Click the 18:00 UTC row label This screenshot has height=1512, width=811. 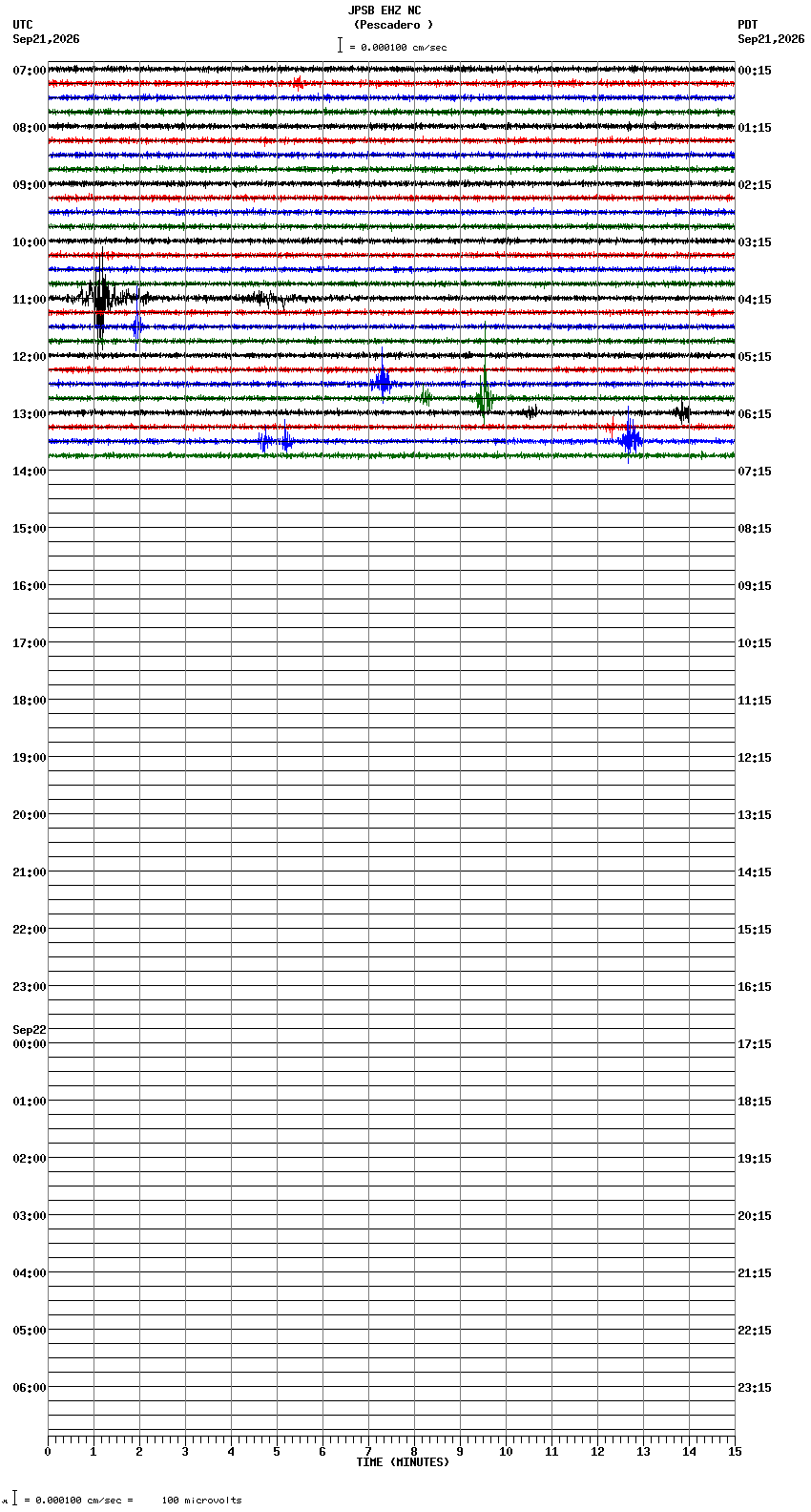30,701
